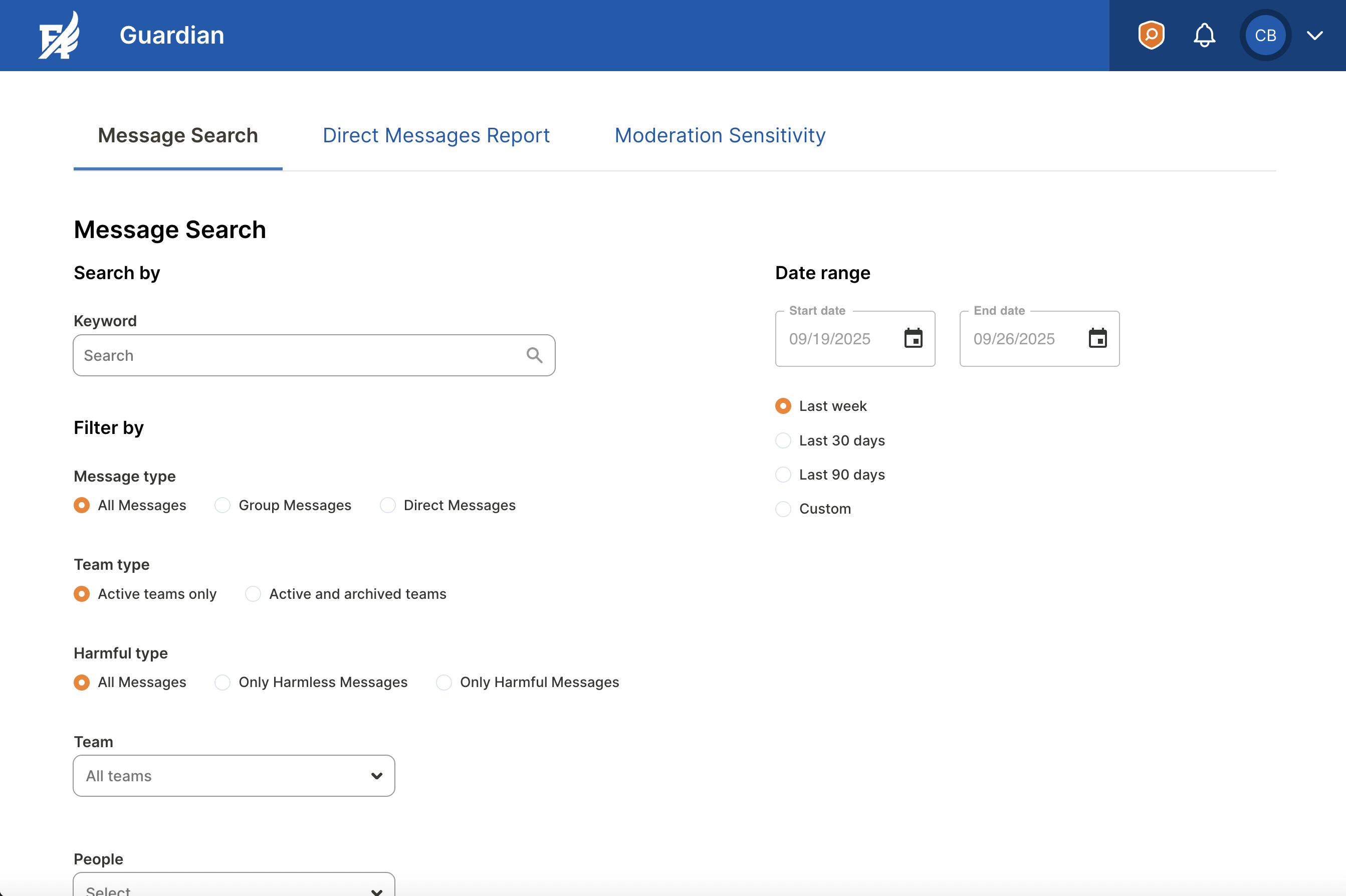Image resolution: width=1346 pixels, height=896 pixels.
Task: Click the winged F app logo
Action: (x=60, y=36)
